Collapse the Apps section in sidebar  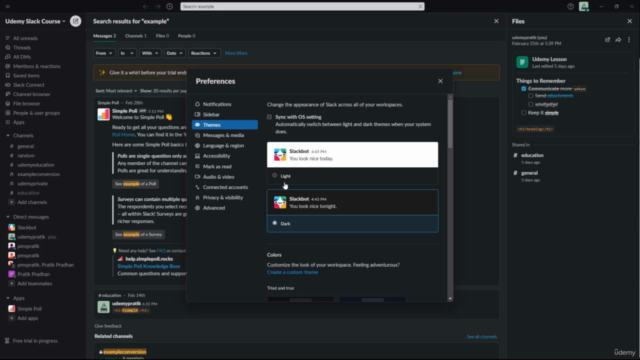[x=8, y=298]
